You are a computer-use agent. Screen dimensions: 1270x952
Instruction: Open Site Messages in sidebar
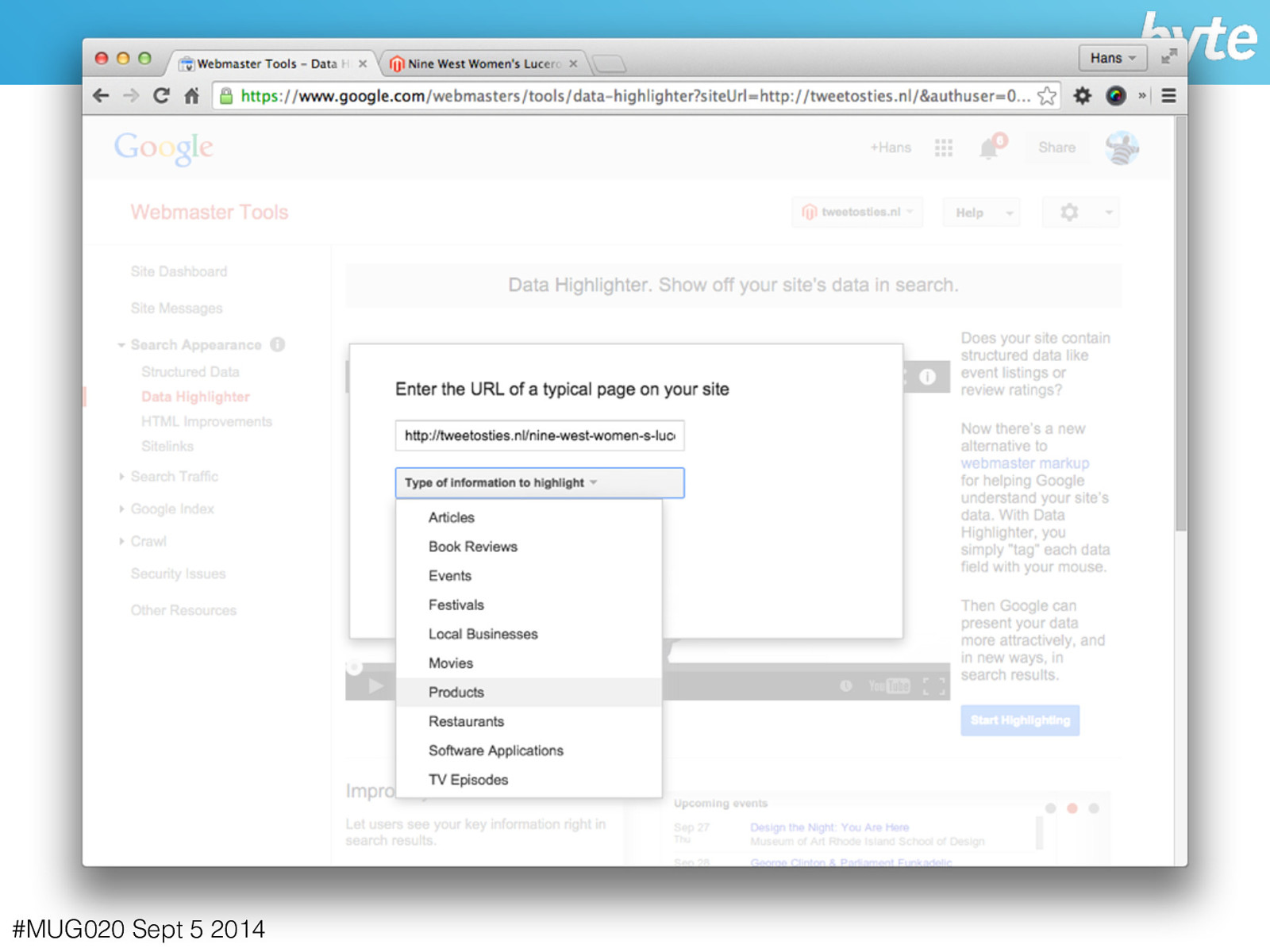pos(176,308)
